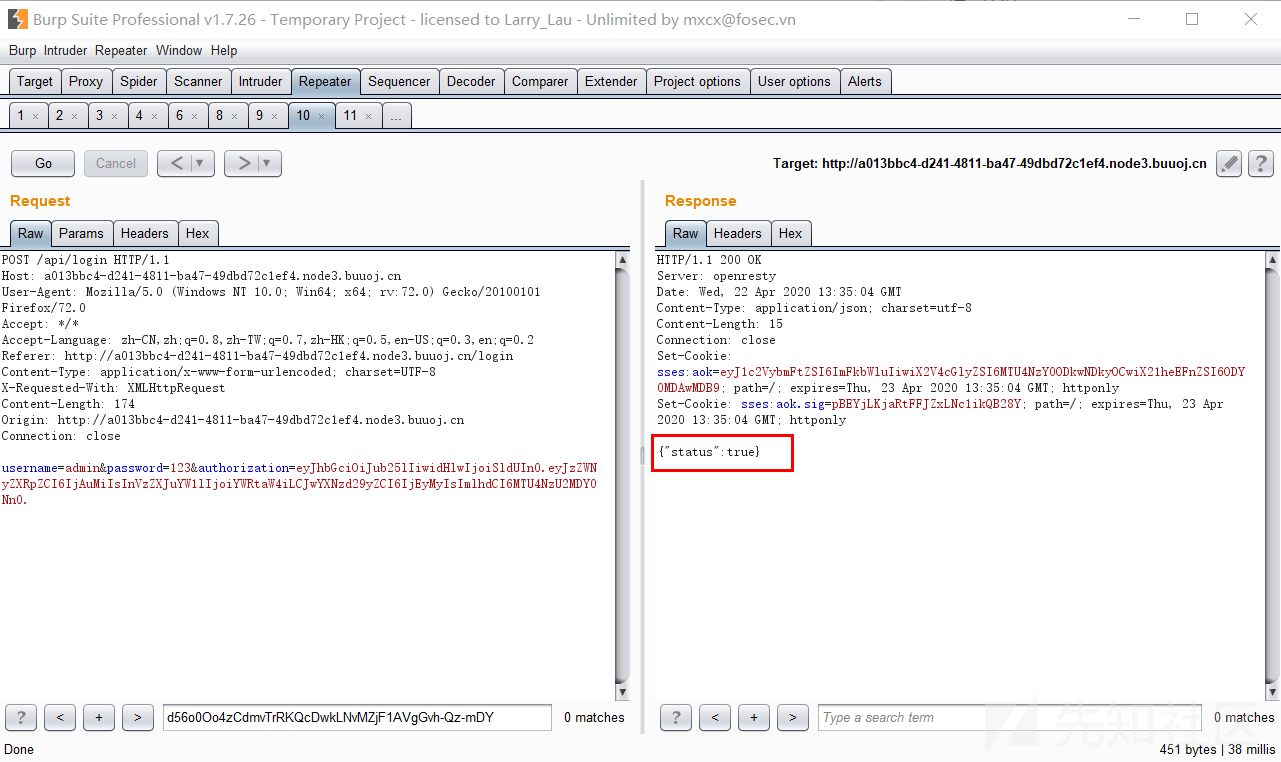Open the Burp menu
This screenshot has height=762, width=1281.
pyautogui.click(x=22, y=50)
